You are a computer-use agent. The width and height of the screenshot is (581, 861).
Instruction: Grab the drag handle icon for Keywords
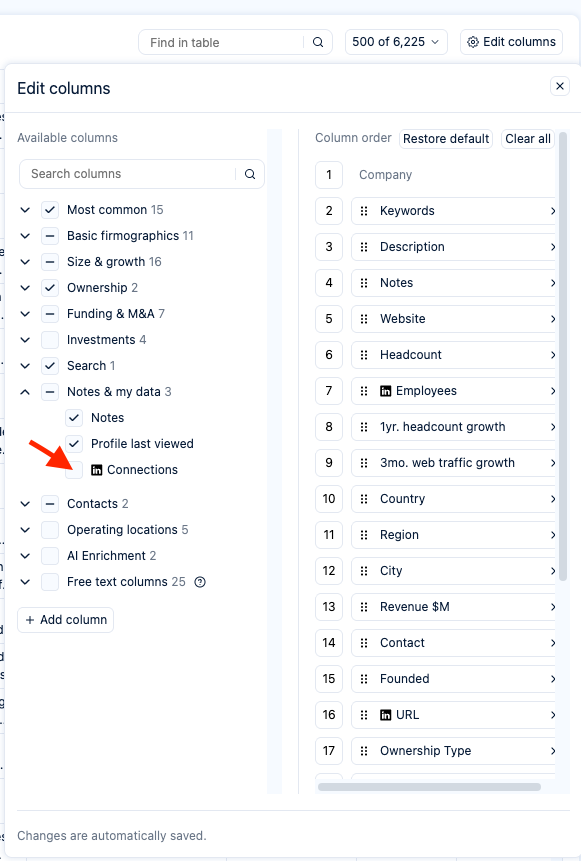(x=364, y=211)
